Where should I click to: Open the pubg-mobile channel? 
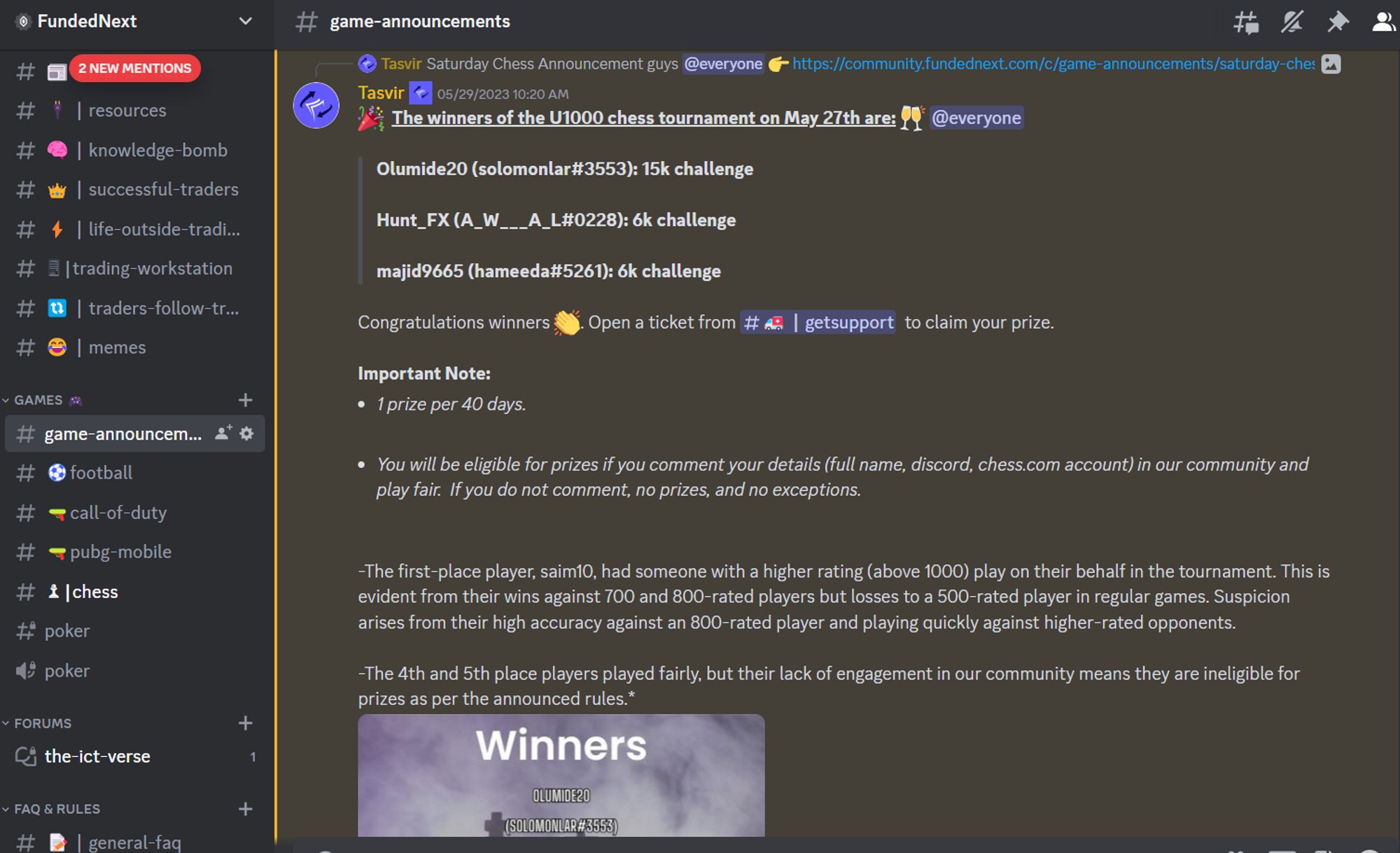click(x=120, y=551)
